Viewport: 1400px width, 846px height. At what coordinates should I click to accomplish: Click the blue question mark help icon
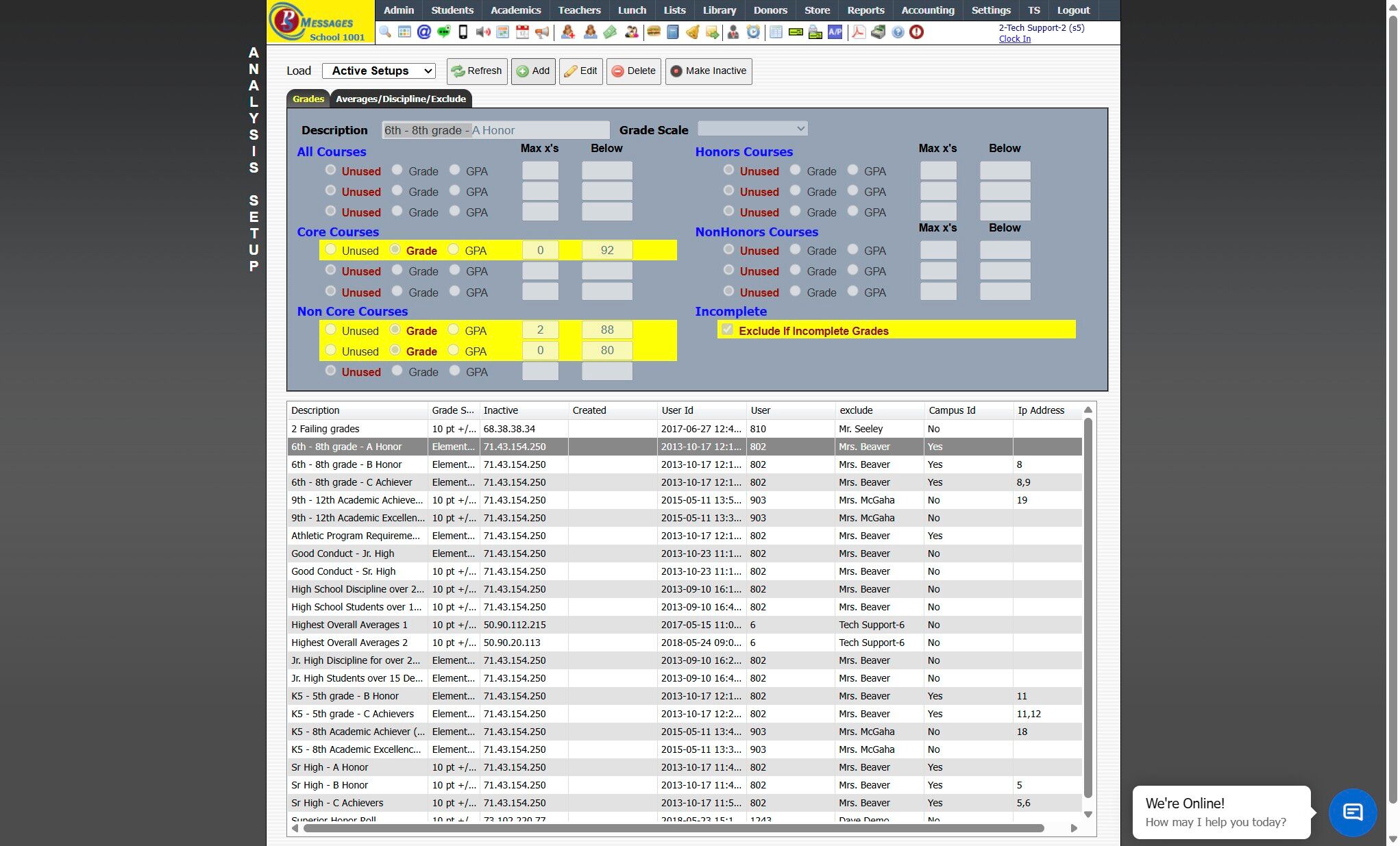pyautogui.click(x=898, y=32)
